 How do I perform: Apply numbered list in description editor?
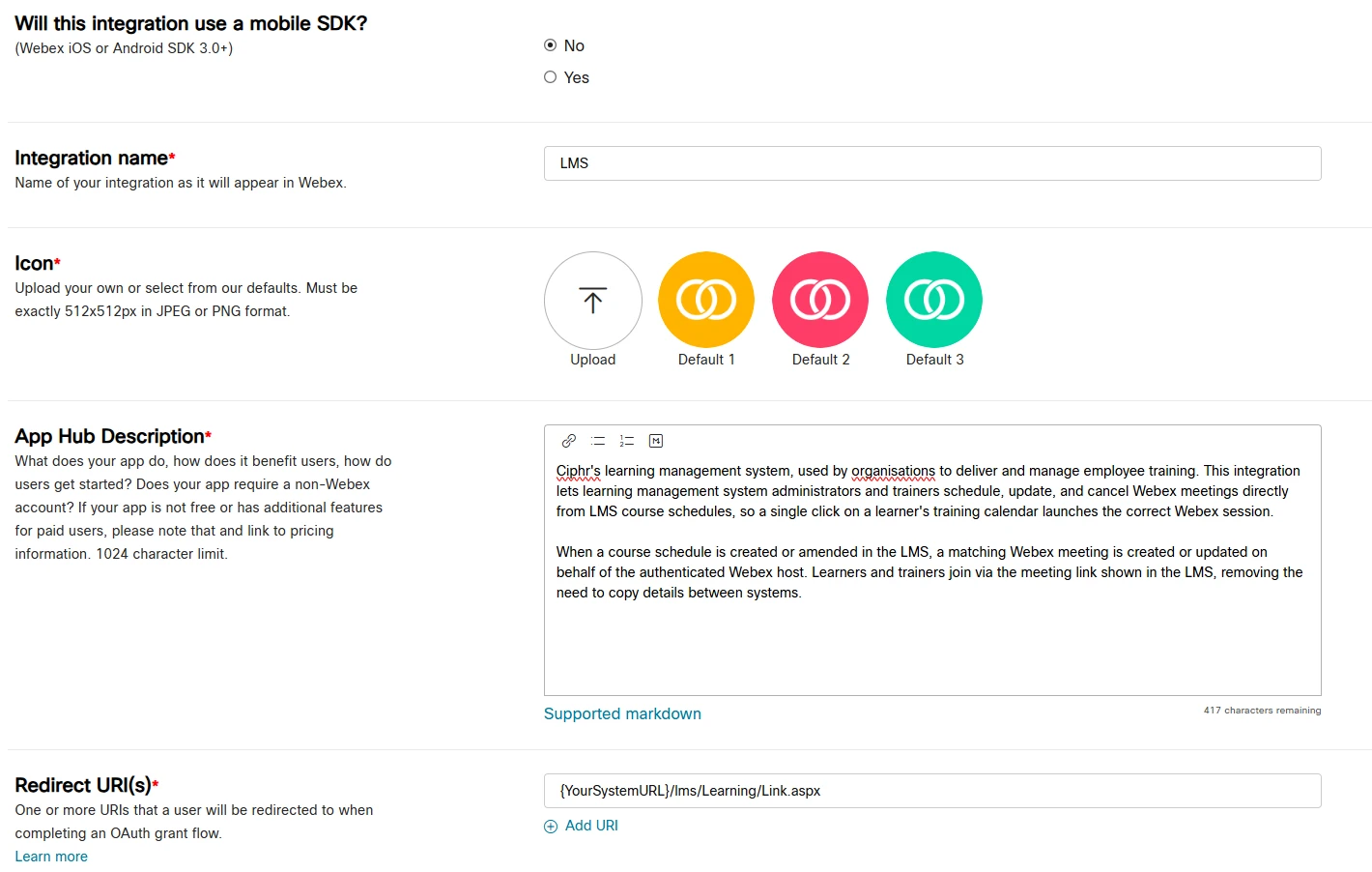[x=627, y=441]
